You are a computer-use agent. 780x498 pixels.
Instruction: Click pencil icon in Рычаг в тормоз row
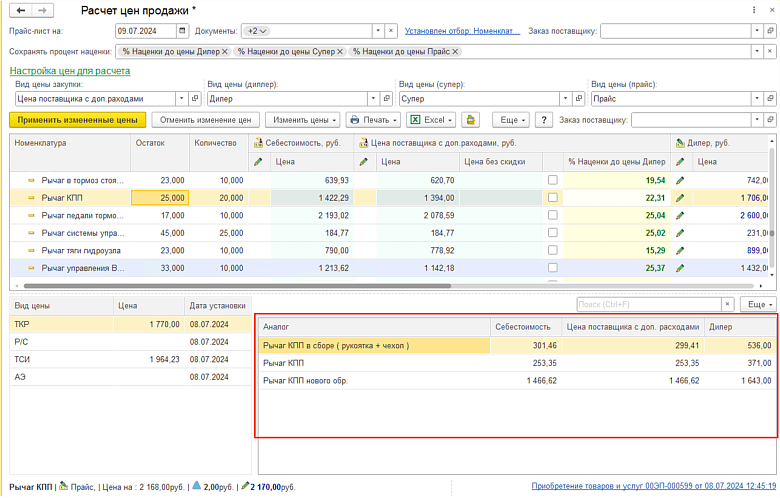pyautogui.click(x=680, y=180)
